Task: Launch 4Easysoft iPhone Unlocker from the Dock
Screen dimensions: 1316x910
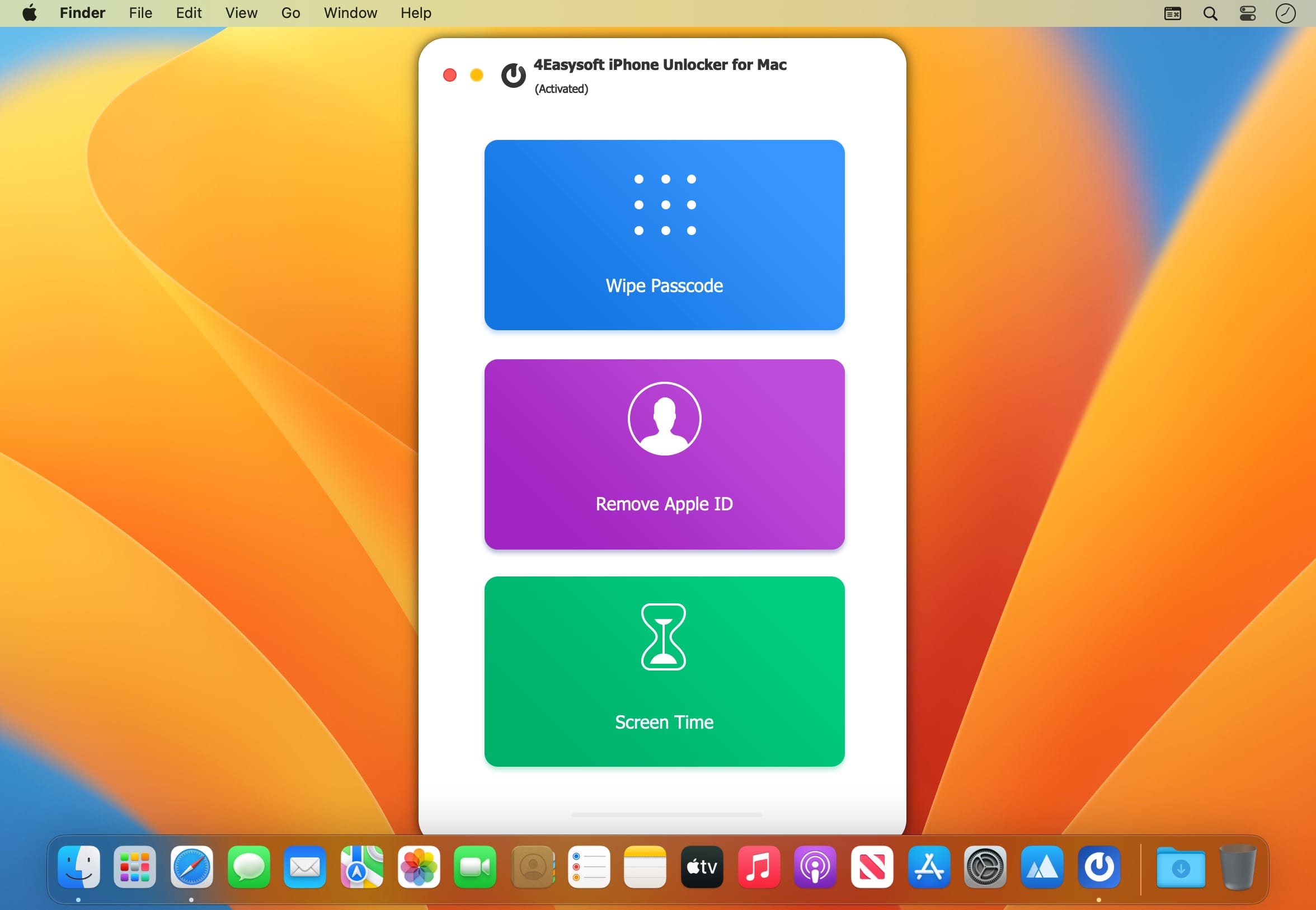Action: coord(1098,867)
